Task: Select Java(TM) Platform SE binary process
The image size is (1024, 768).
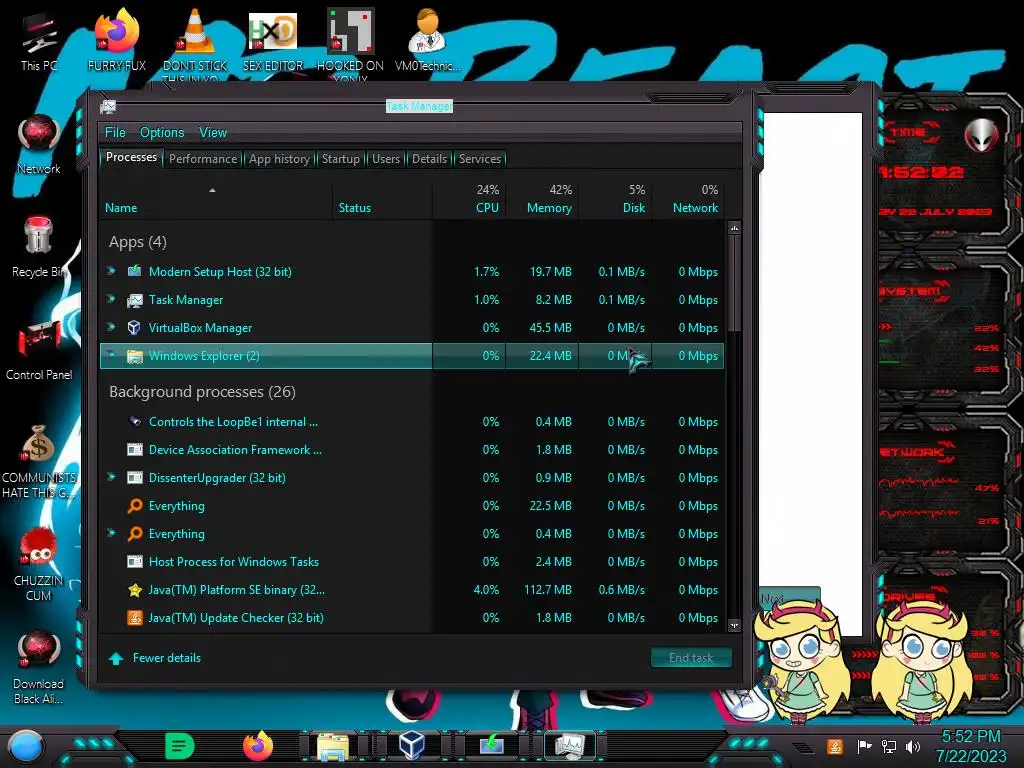Action: 412,590
